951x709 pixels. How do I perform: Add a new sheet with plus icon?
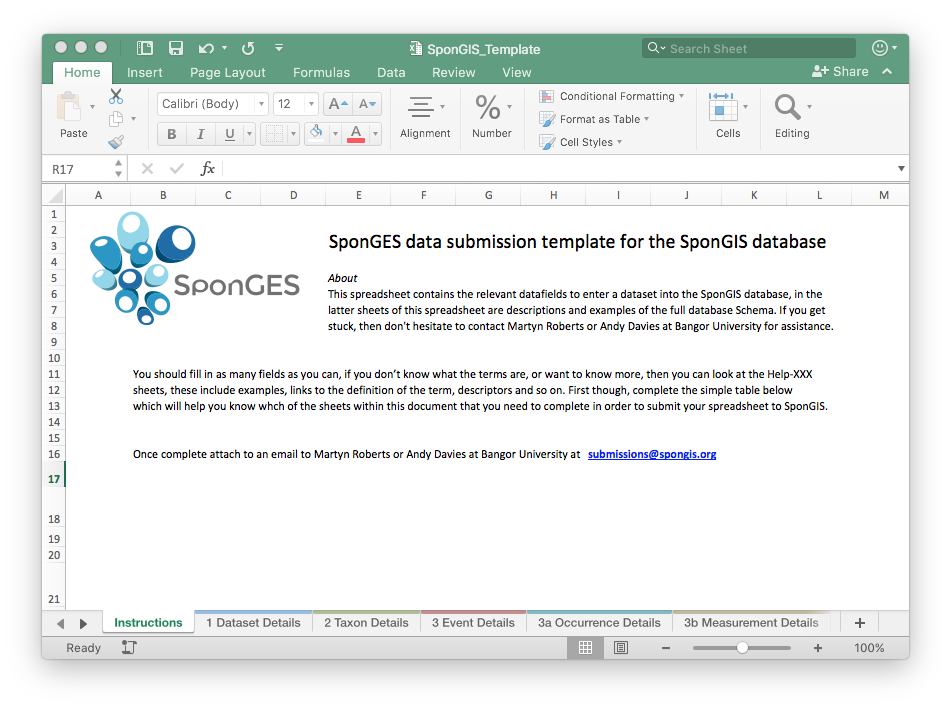click(859, 623)
